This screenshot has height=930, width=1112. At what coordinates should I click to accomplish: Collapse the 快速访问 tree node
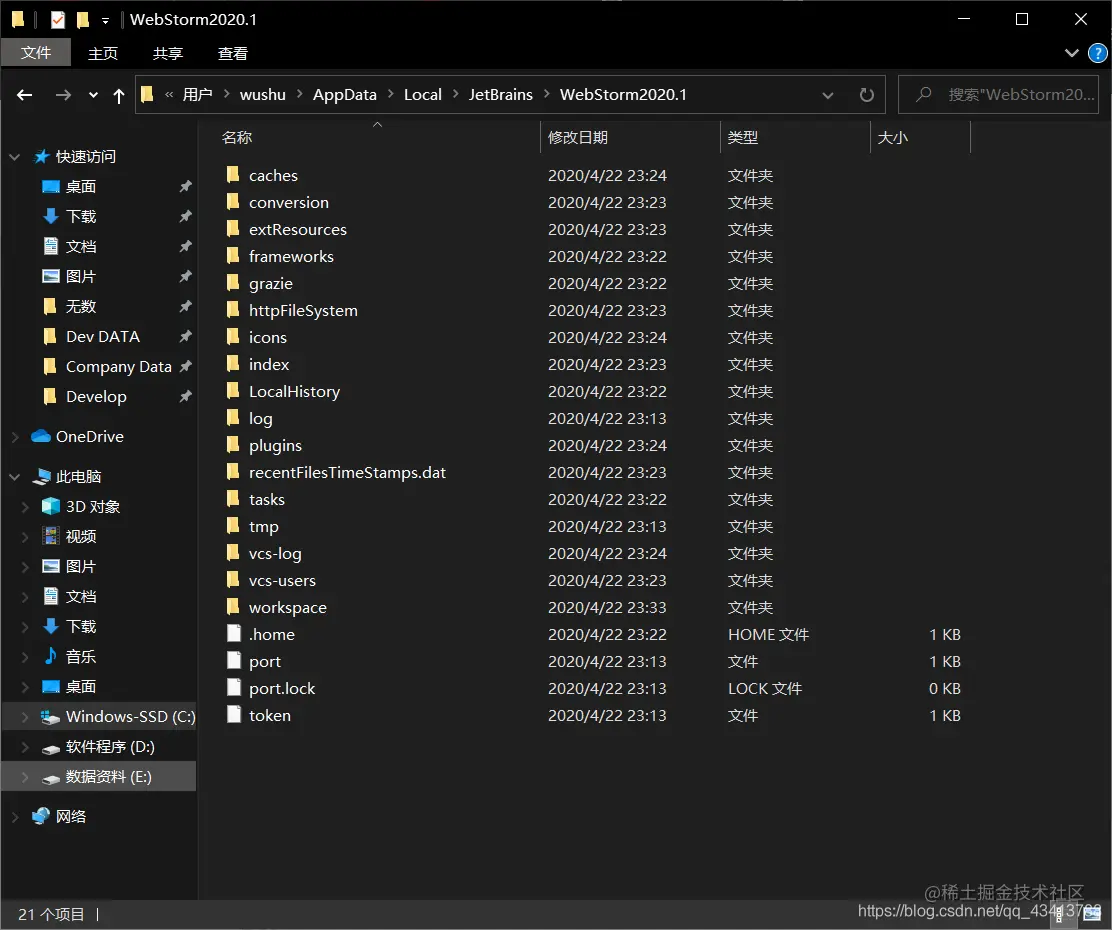point(14,157)
